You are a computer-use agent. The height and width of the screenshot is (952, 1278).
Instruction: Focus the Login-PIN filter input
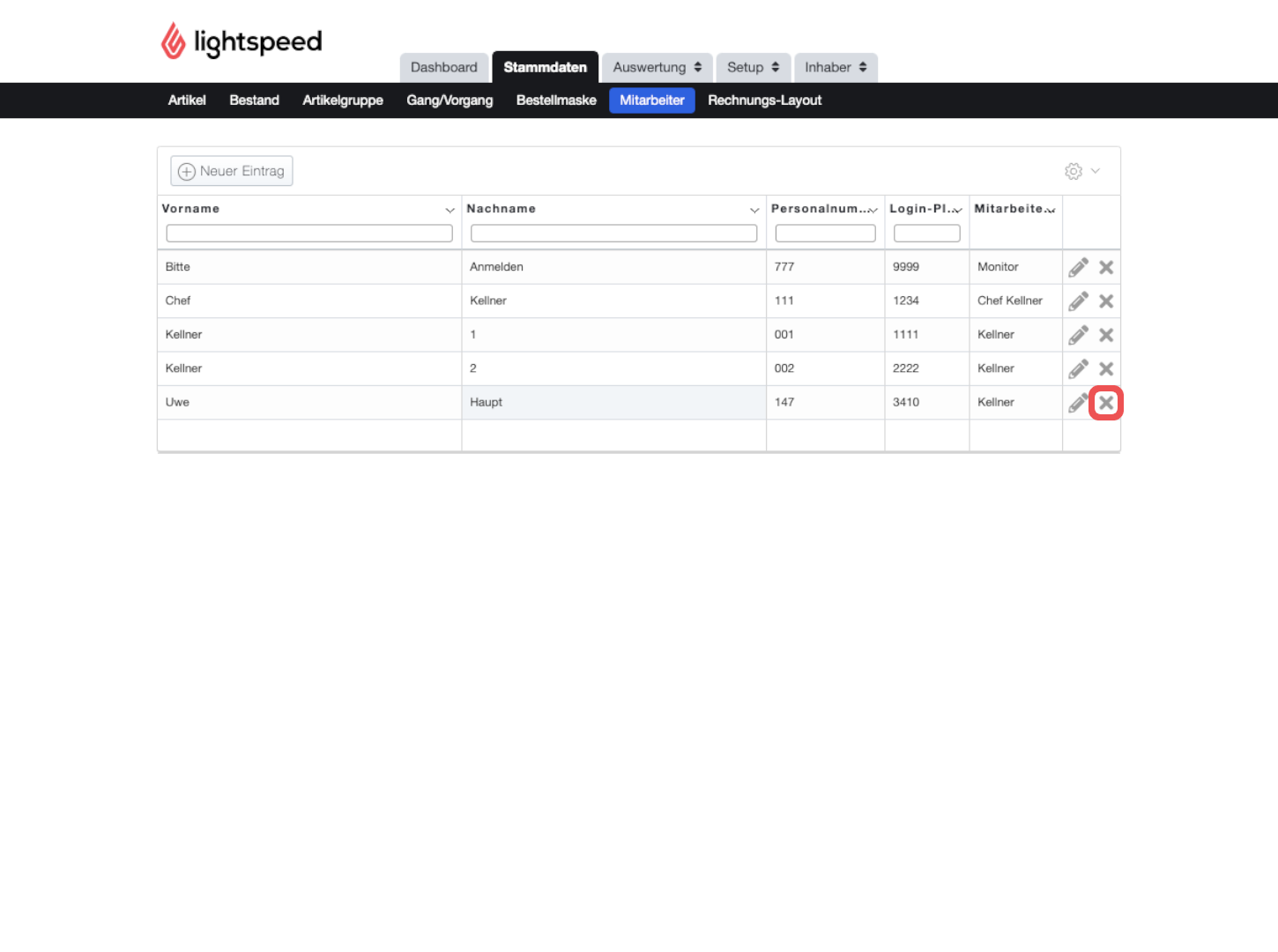[x=927, y=234]
